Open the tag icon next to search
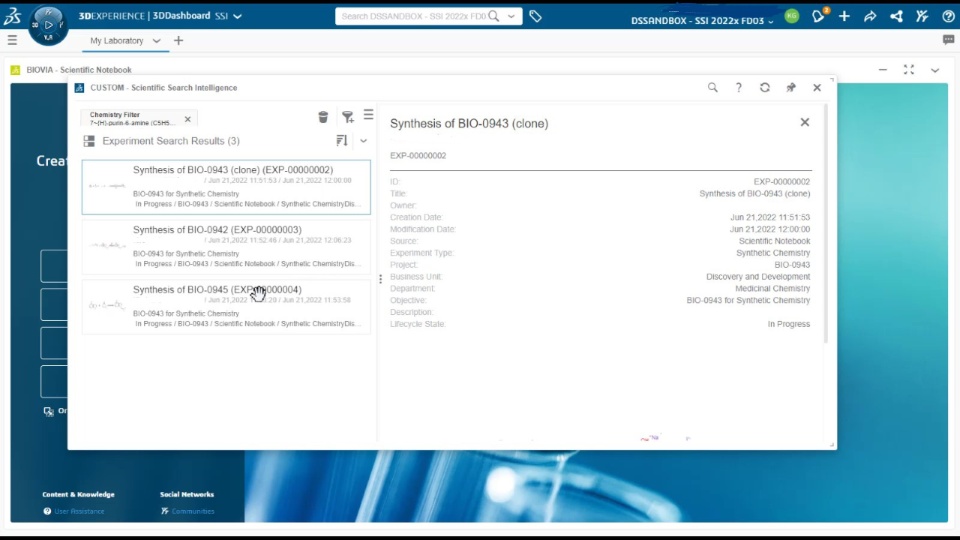This screenshot has height=540, width=960. [x=536, y=17]
